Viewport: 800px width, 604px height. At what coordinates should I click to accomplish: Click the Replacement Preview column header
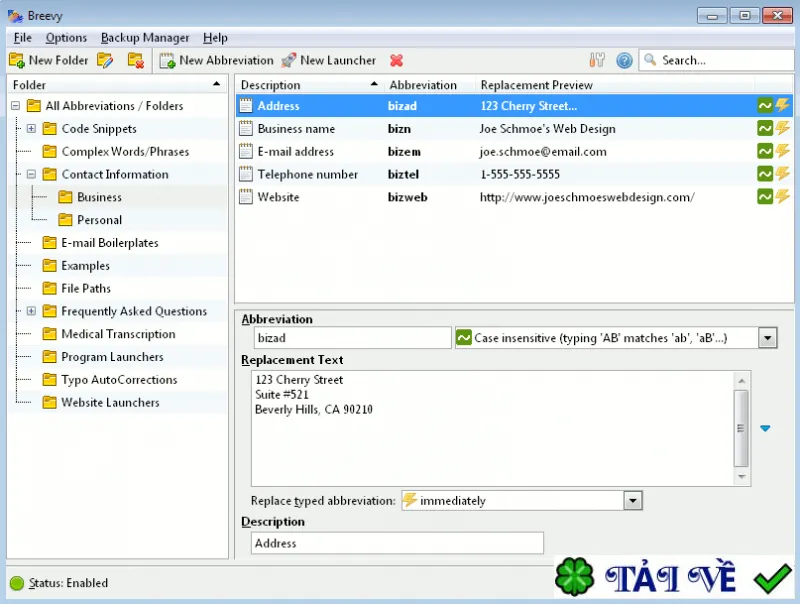click(x=614, y=85)
